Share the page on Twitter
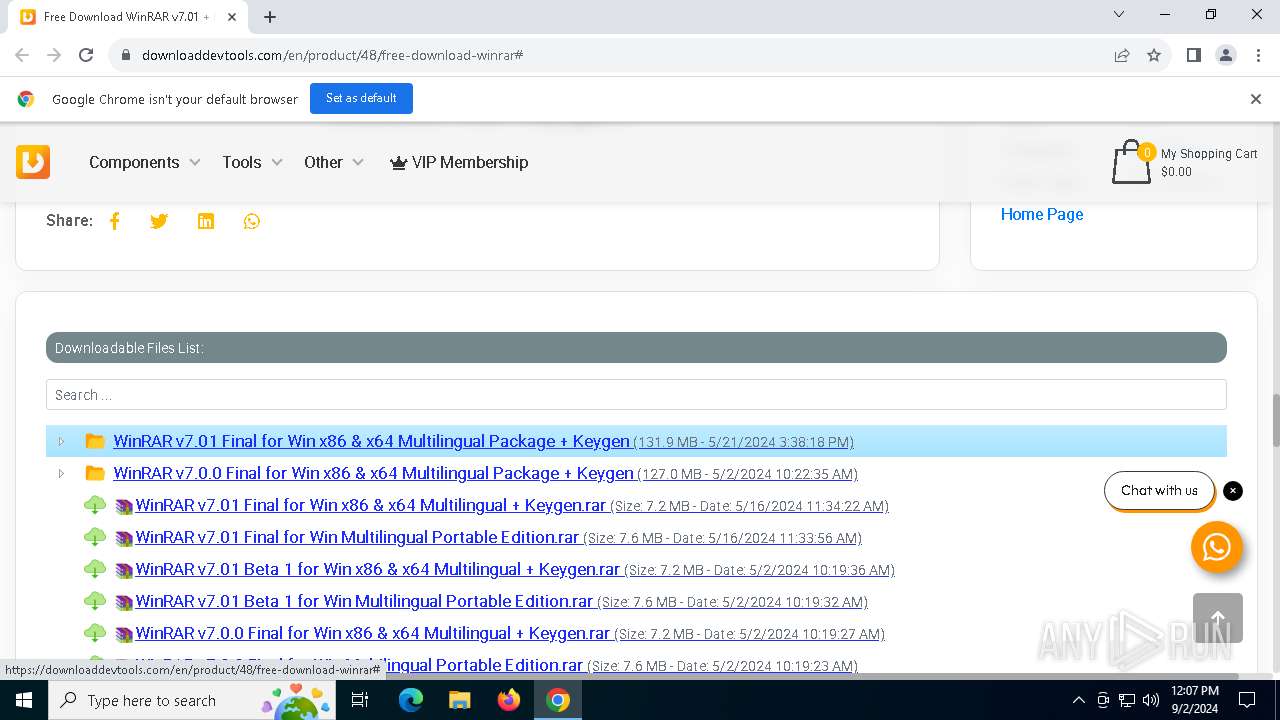 159,221
